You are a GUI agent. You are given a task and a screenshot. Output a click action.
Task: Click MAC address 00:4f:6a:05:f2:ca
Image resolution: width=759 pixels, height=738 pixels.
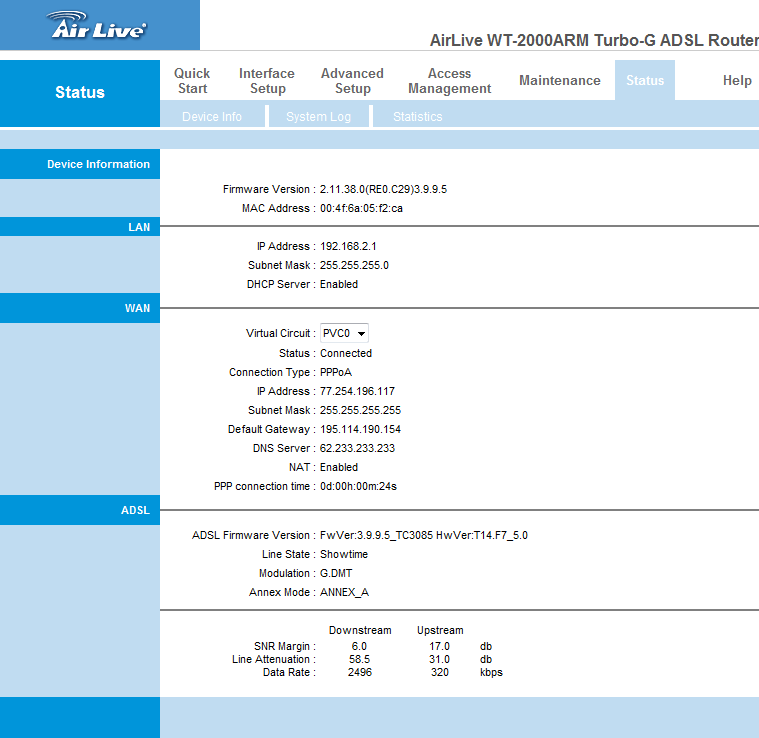click(x=361, y=209)
